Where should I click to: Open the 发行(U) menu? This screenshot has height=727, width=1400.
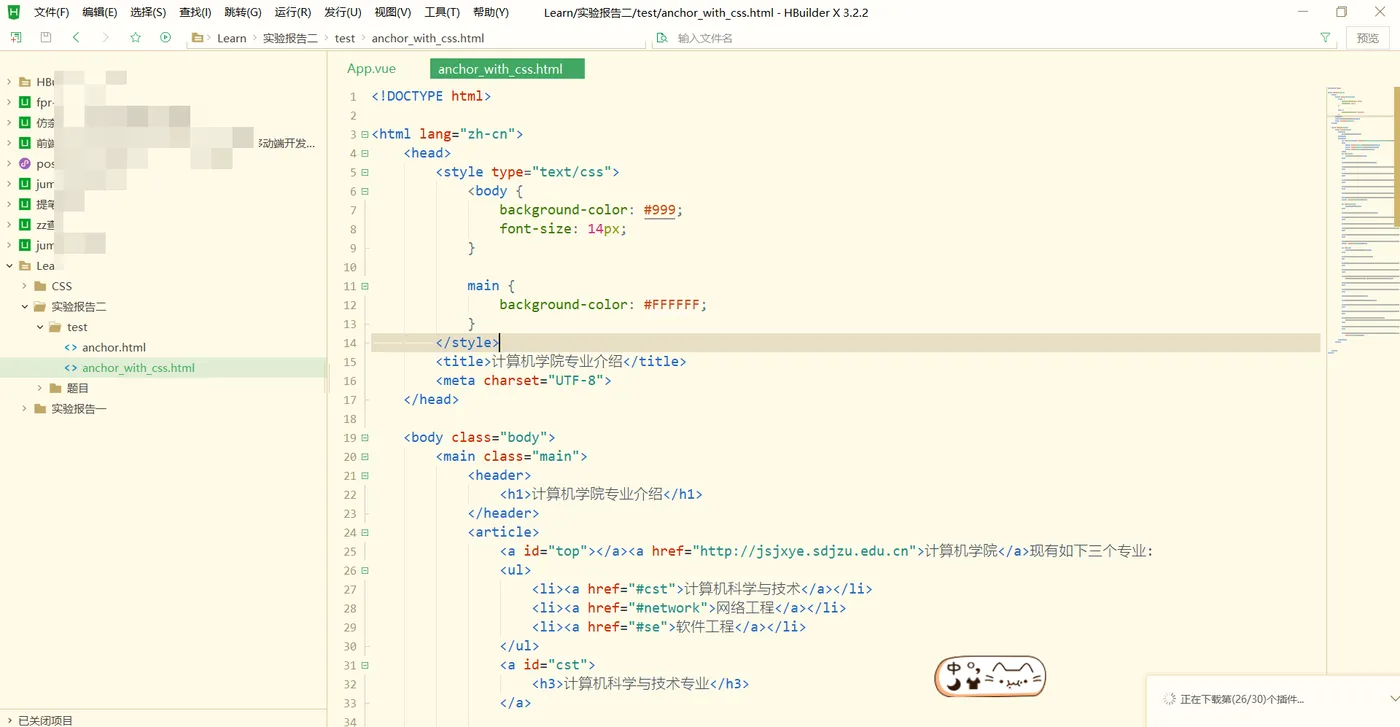point(342,12)
